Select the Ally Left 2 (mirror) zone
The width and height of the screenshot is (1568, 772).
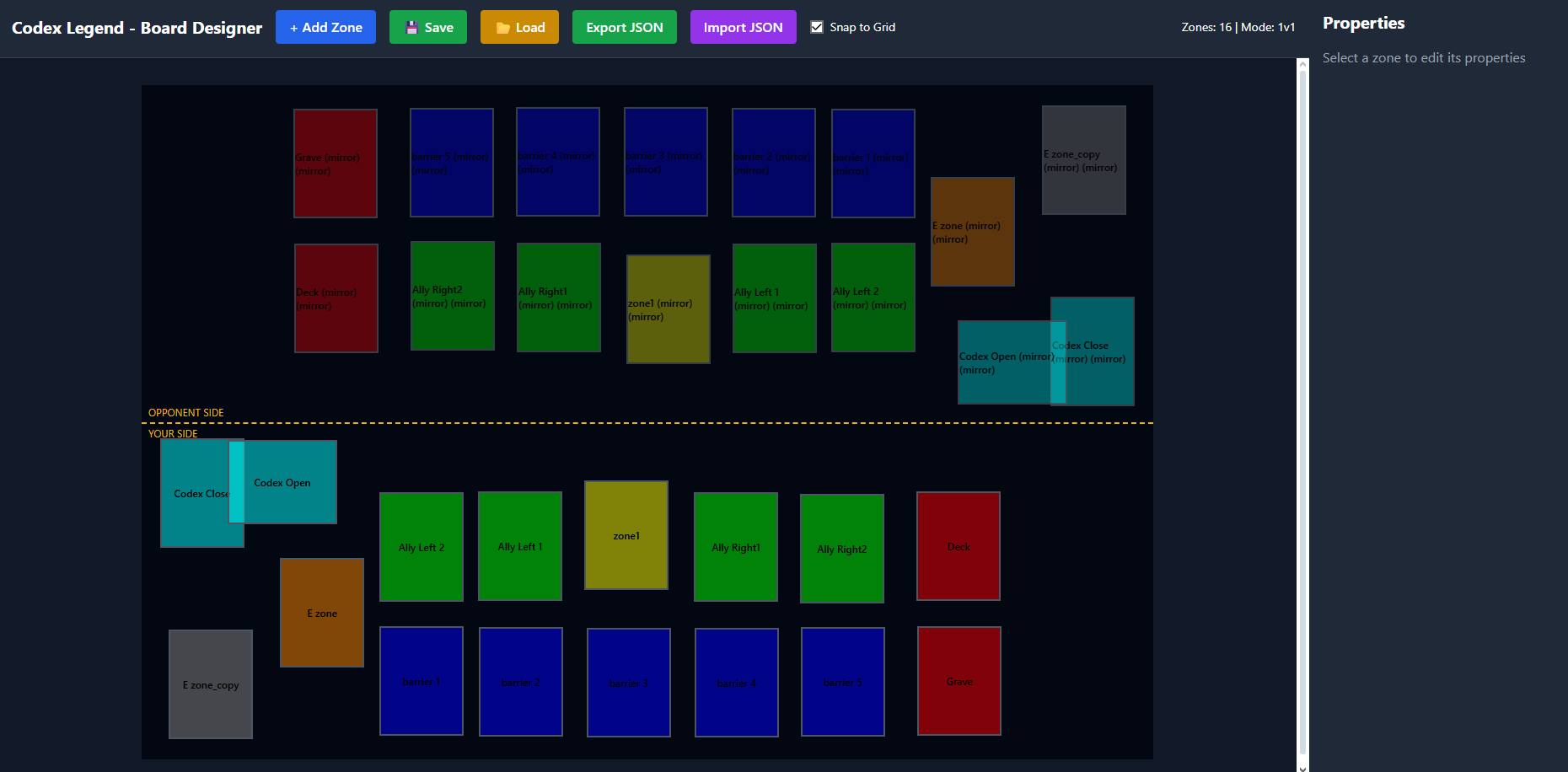click(x=873, y=298)
